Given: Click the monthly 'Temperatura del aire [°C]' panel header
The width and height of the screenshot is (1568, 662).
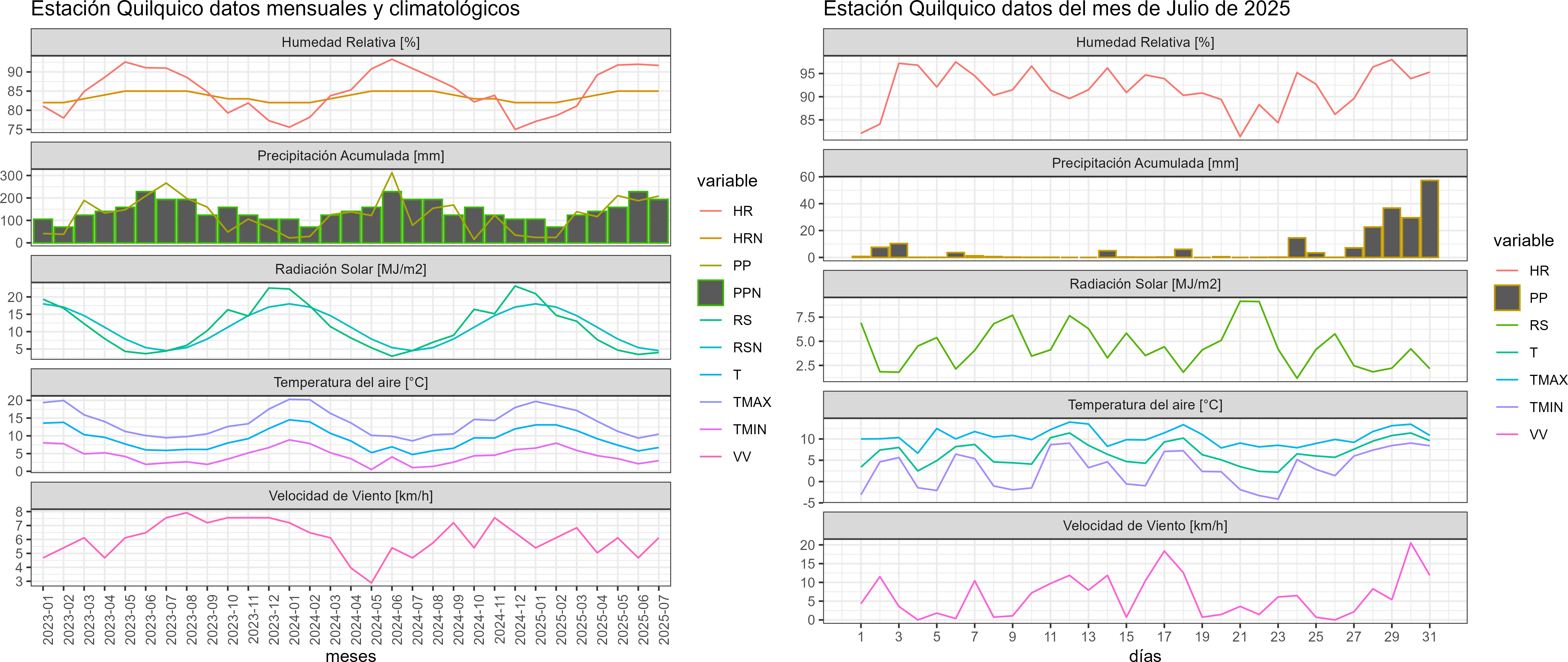Looking at the screenshot, I should point(350,382).
